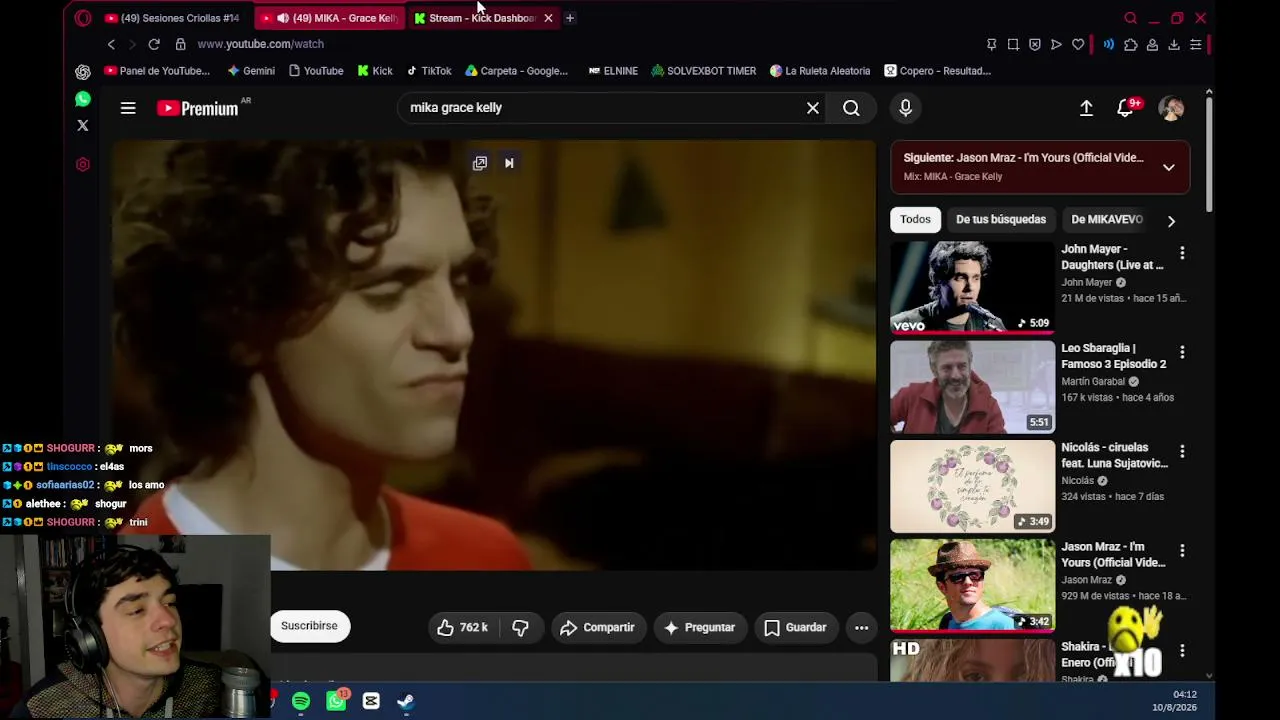Open the Opera main menu logo
Screen dimensions: 1280x720
click(83, 18)
